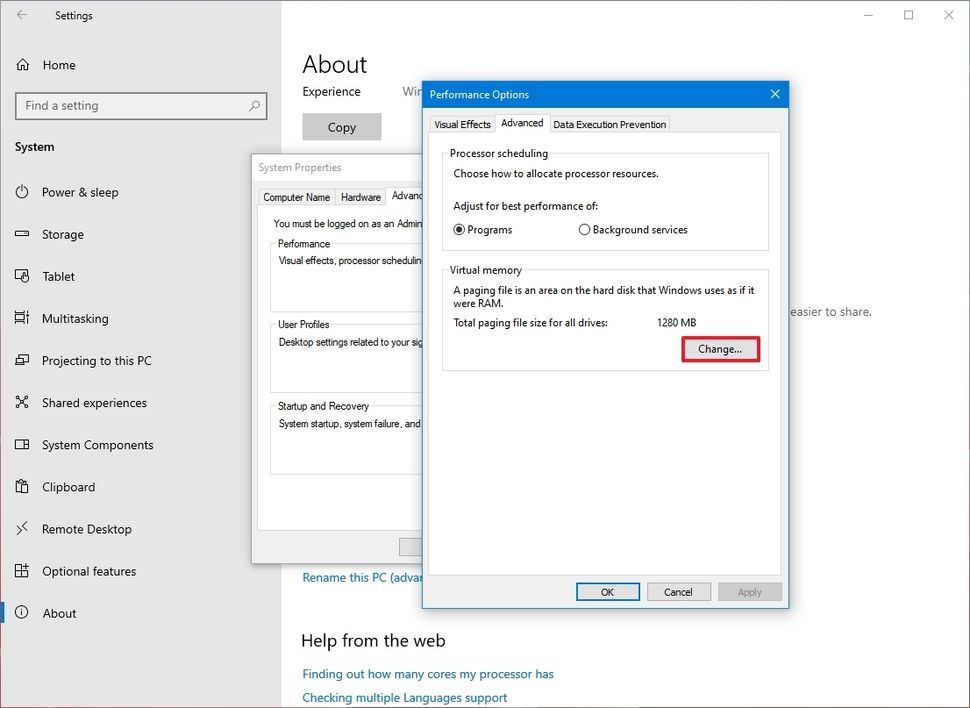Switch to the Hardware tab
This screenshot has height=708, width=970.
click(360, 196)
